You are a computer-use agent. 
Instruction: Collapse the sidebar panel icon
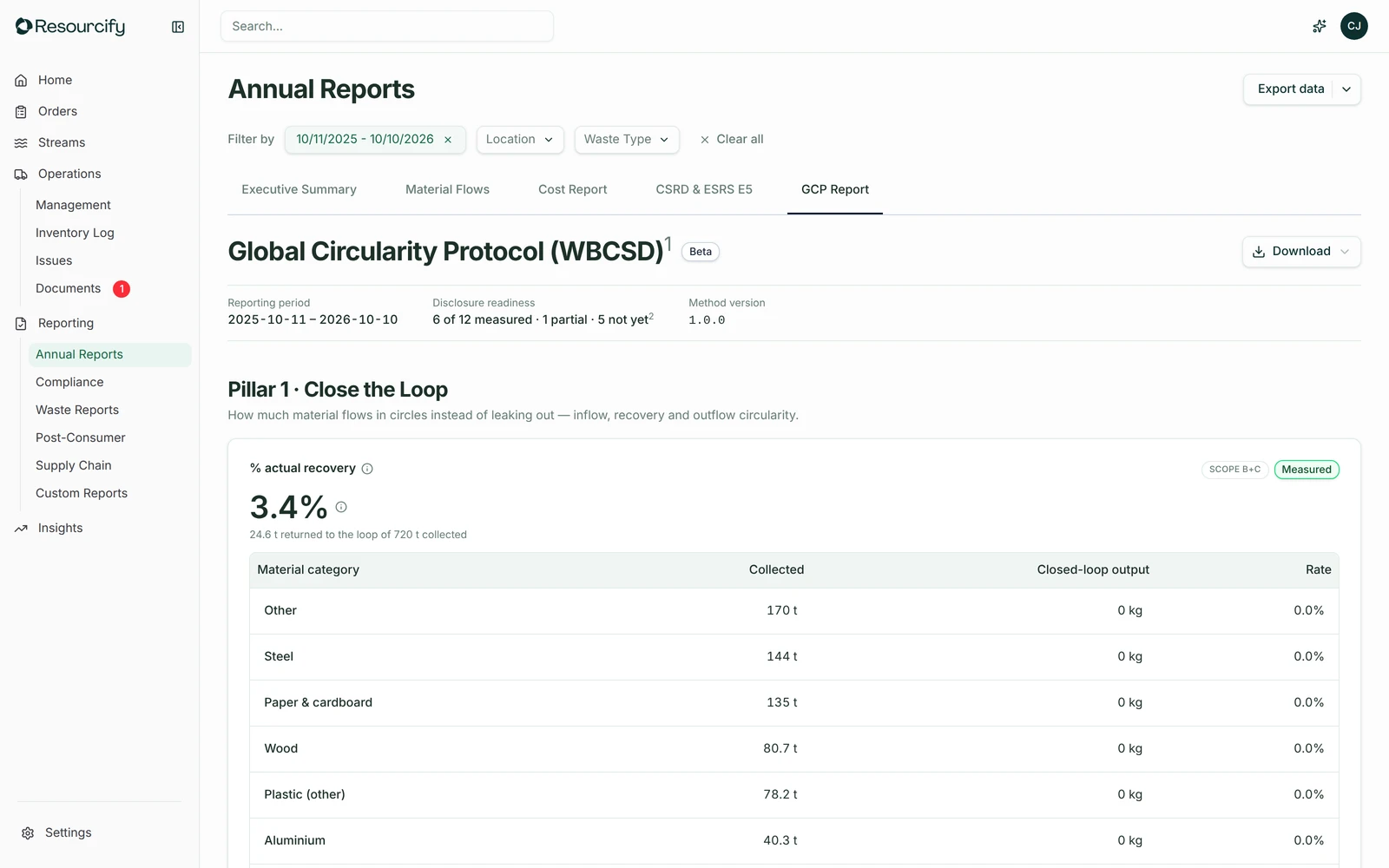click(x=178, y=27)
